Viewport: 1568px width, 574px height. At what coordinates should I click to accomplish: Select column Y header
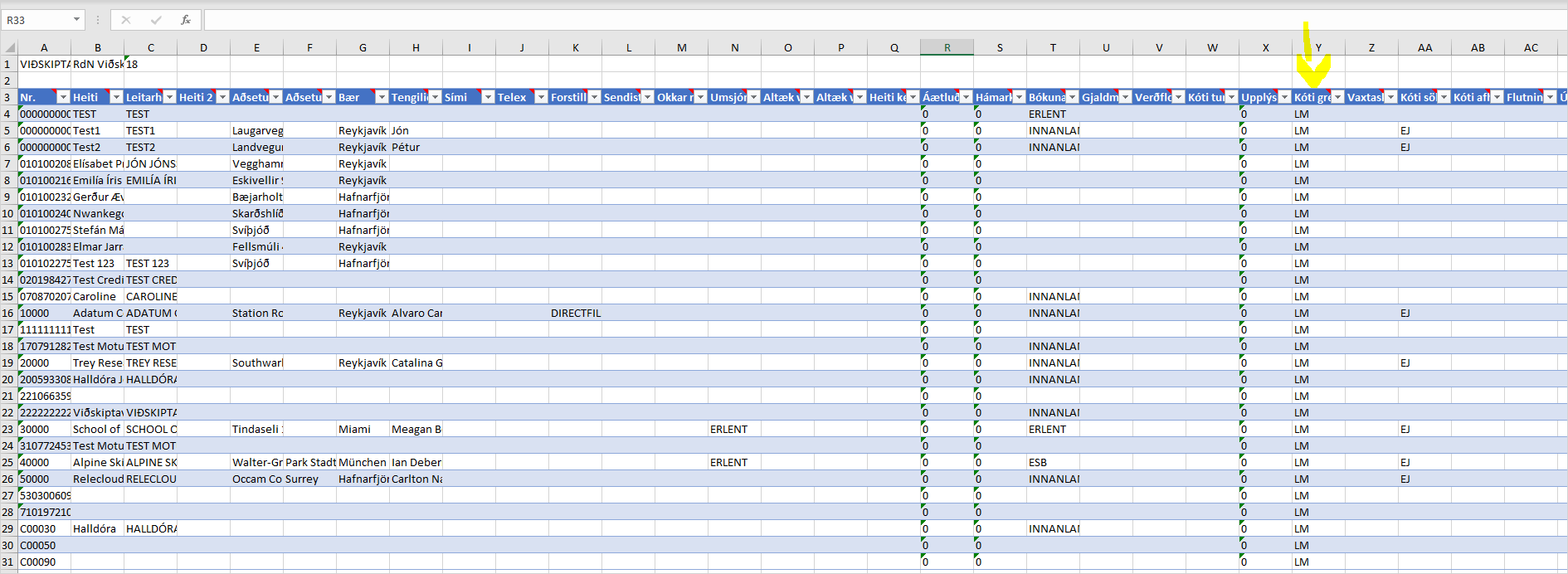click(1318, 48)
